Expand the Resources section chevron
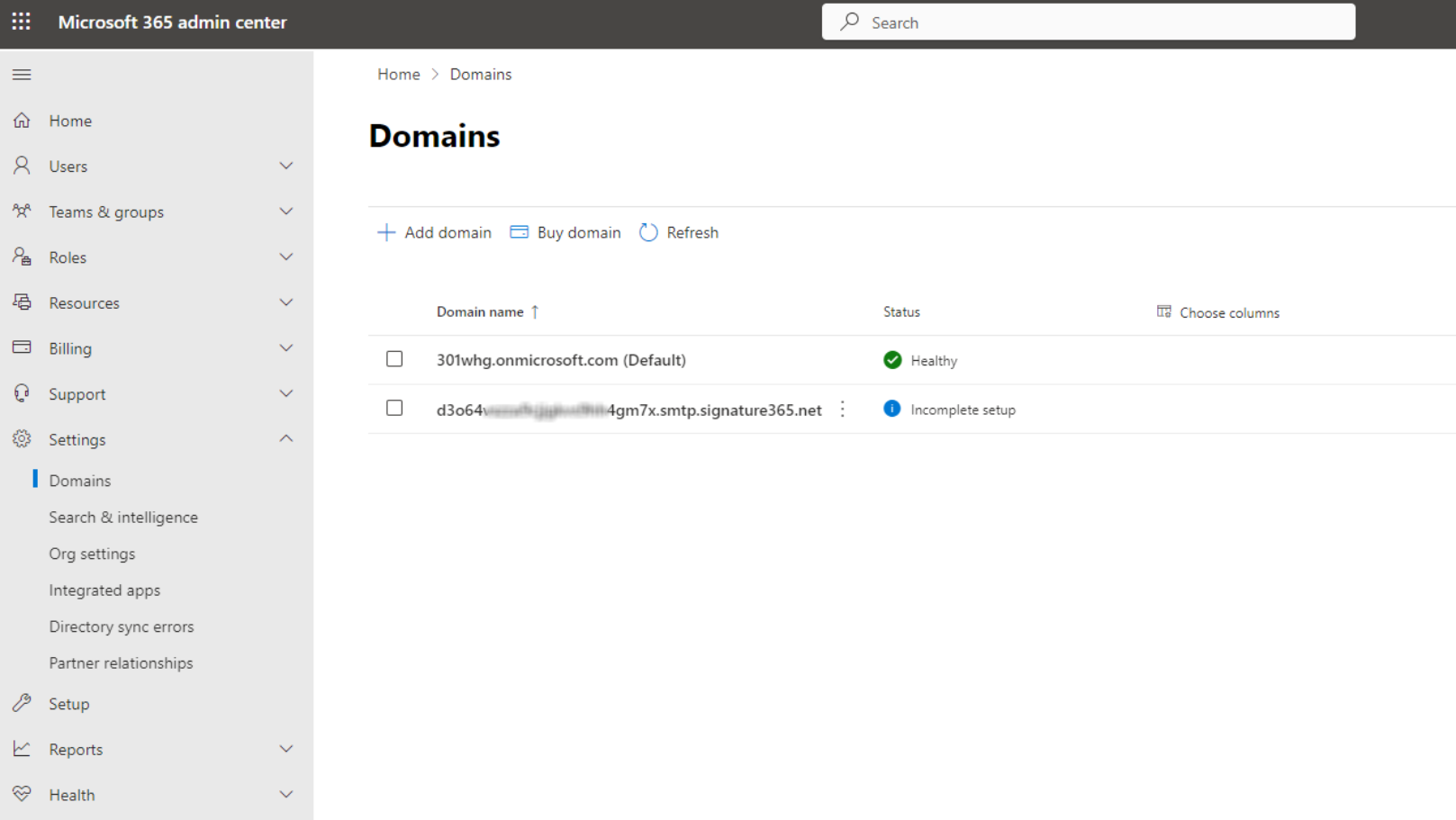This screenshot has height=820, width=1456. [286, 302]
